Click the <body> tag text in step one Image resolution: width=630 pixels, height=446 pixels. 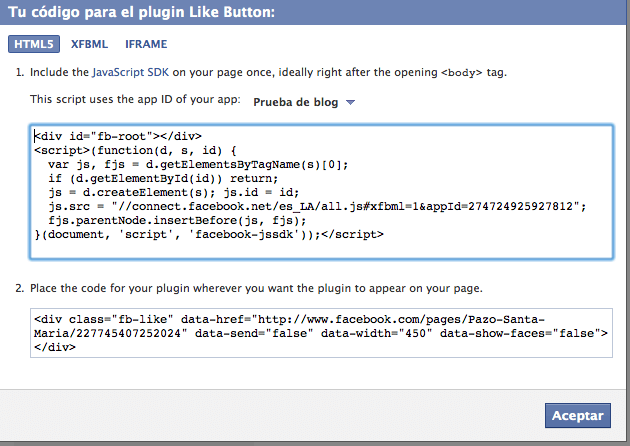(x=461, y=73)
